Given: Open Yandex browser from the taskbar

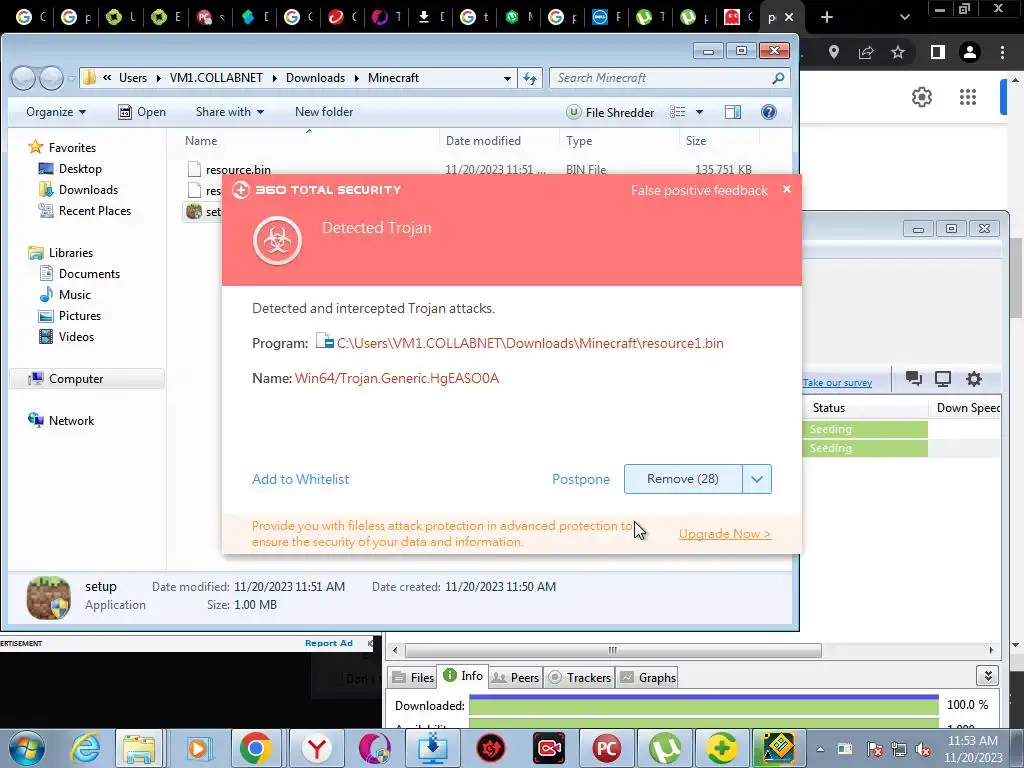Looking at the screenshot, I should (x=316, y=748).
